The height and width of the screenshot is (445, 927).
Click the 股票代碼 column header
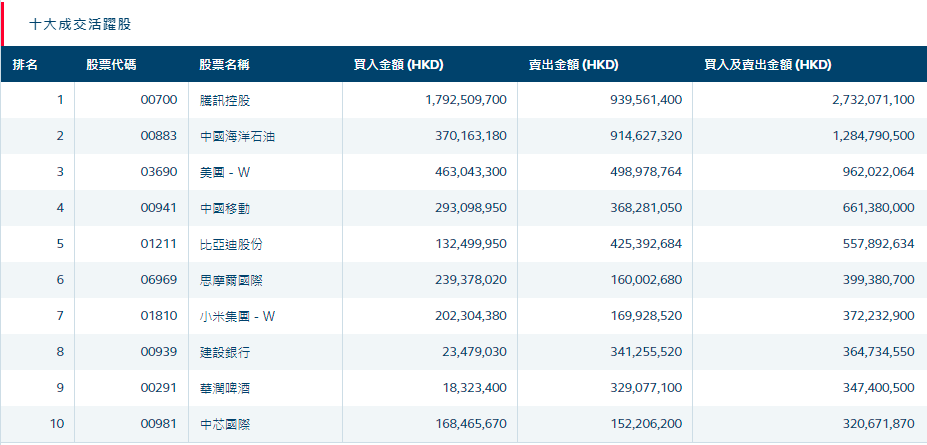pos(111,65)
